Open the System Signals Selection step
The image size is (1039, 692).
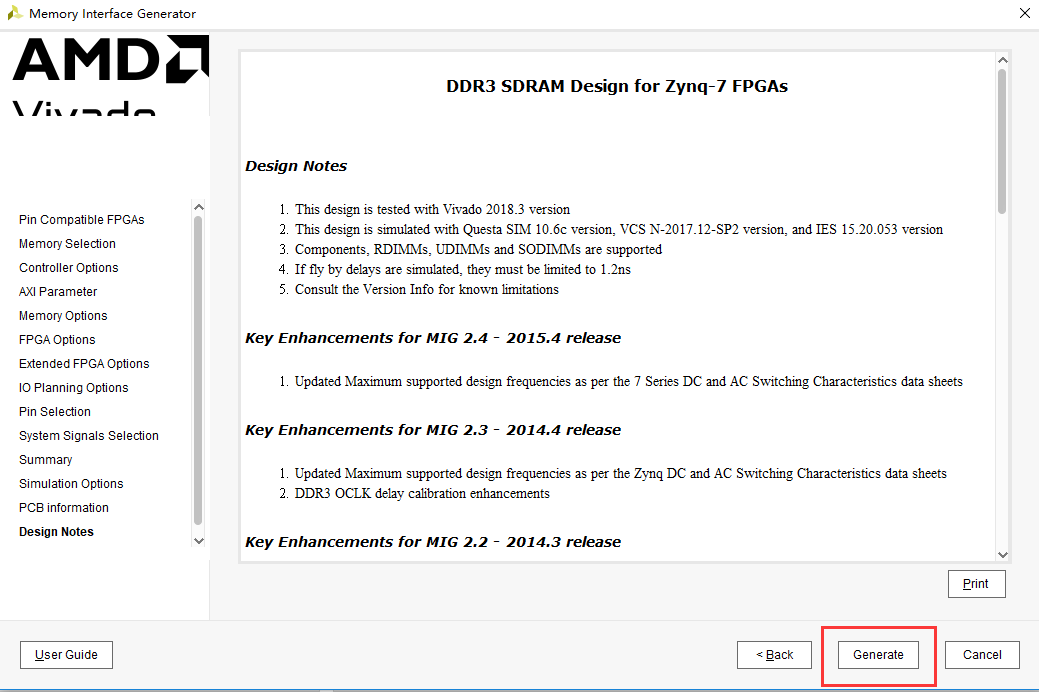point(89,435)
